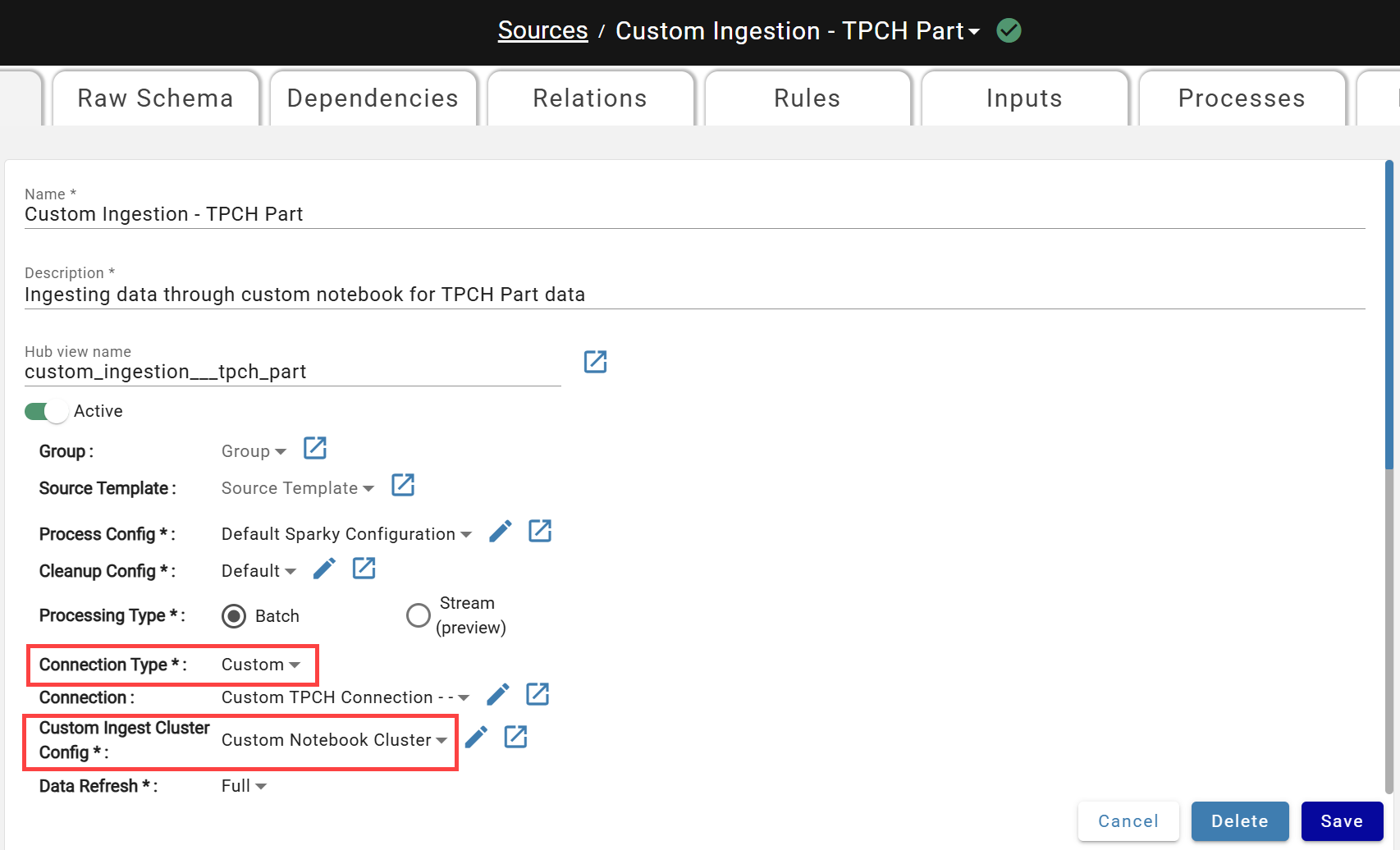Open the Group external link
Viewport: 1400px width, 850px height.
[x=314, y=448]
